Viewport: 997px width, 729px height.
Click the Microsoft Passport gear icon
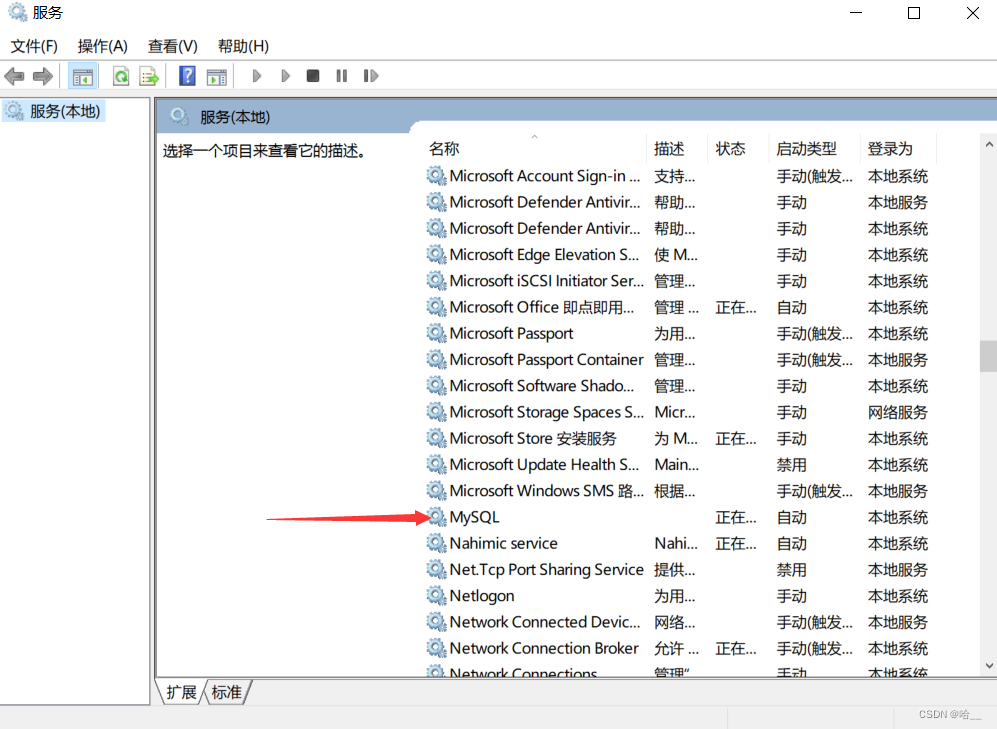(436, 333)
